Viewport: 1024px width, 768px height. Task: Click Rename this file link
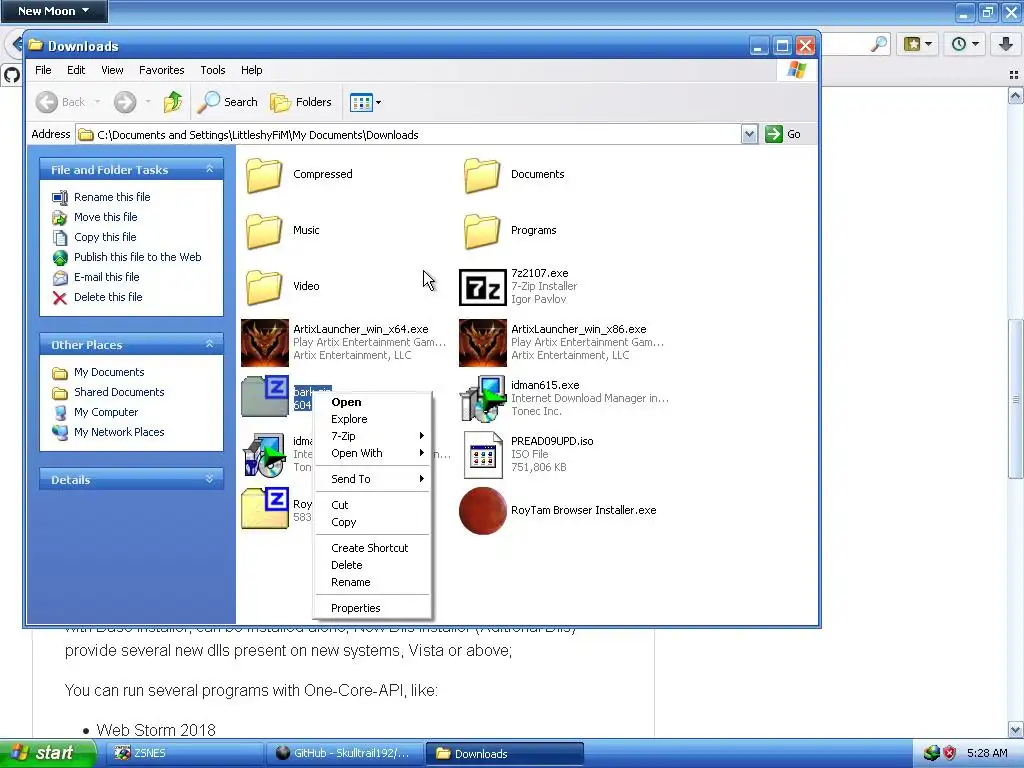[112, 197]
